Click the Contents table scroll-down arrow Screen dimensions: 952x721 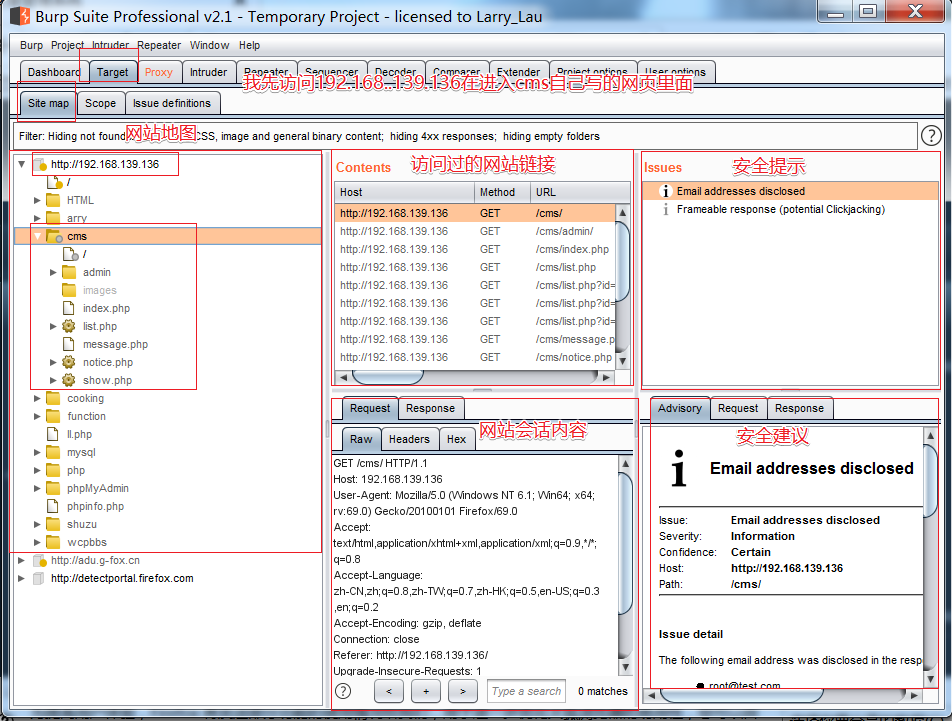coord(622,361)
